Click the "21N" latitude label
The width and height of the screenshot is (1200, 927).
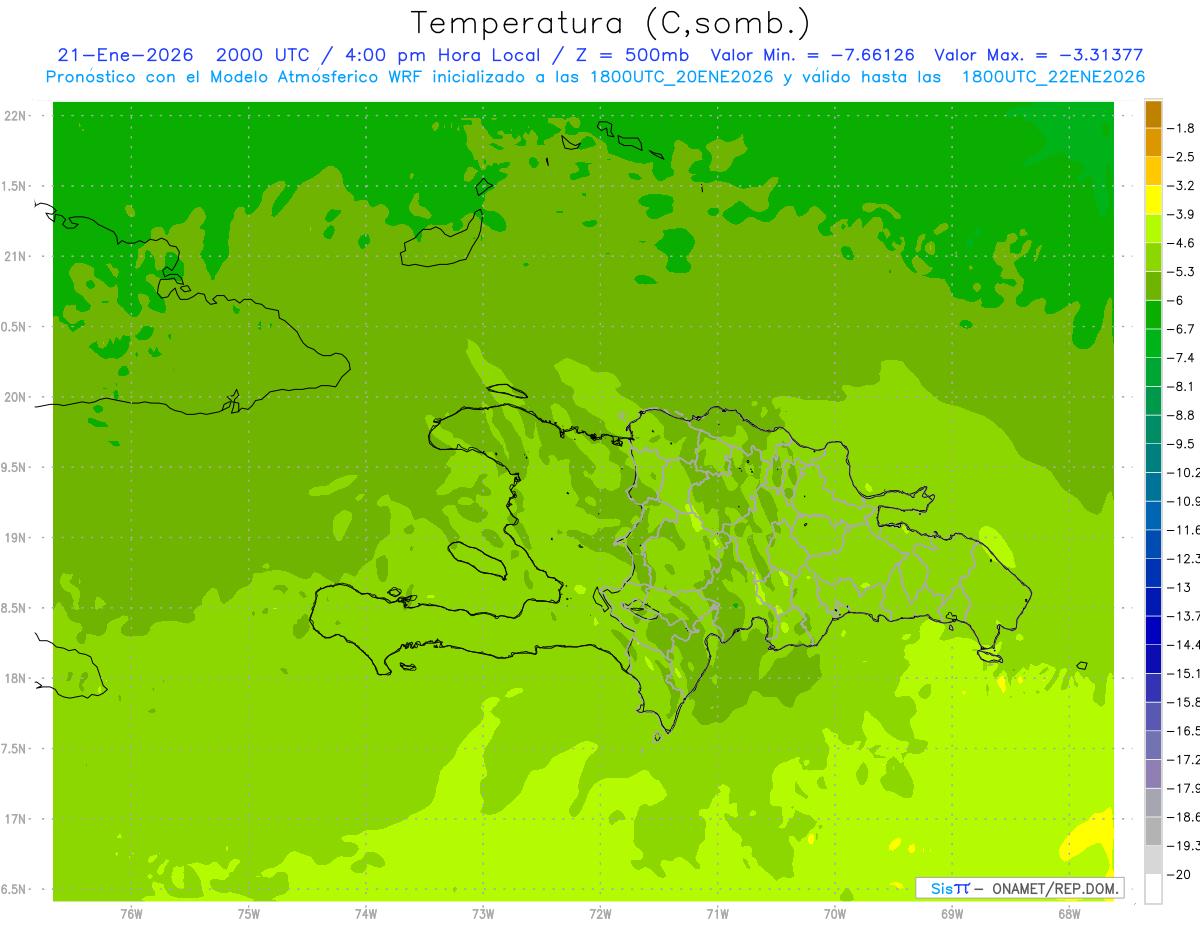pos(17,257)
